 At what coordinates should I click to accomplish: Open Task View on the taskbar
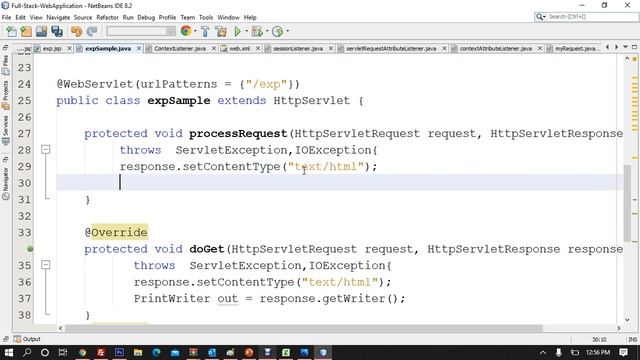coord(63,352)
